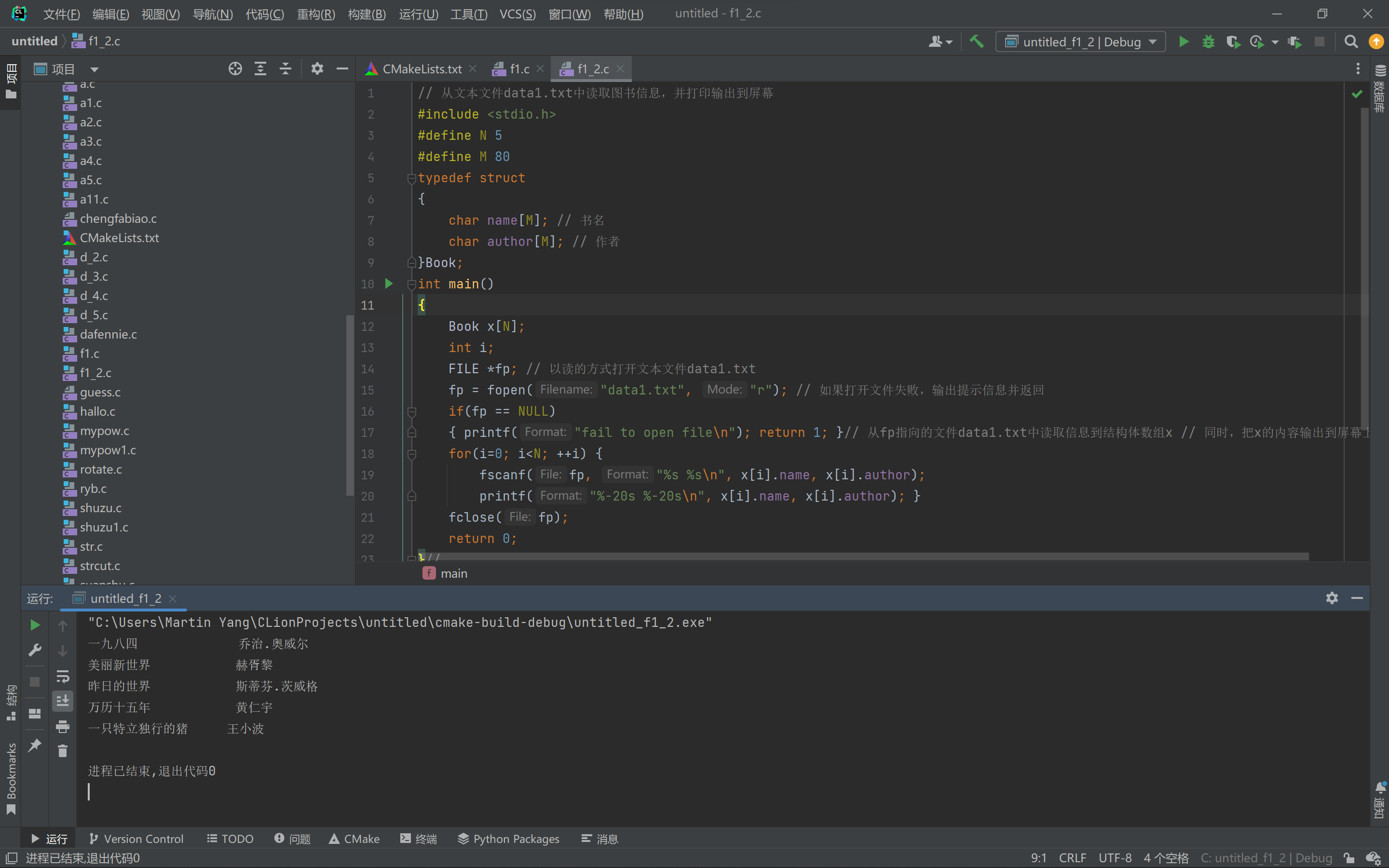Screen dimensions: 1389x868
Task: Open Search Everywhere magnifier icon
Action: 1351,41
